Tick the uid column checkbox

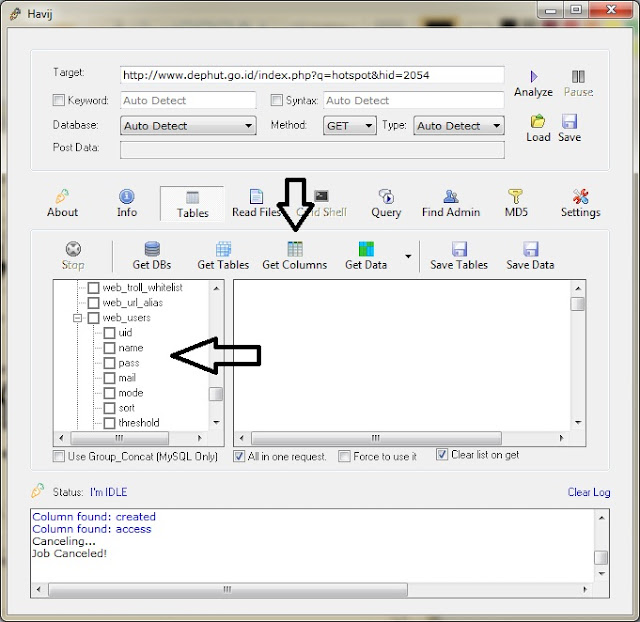click(x=109, y=333)
